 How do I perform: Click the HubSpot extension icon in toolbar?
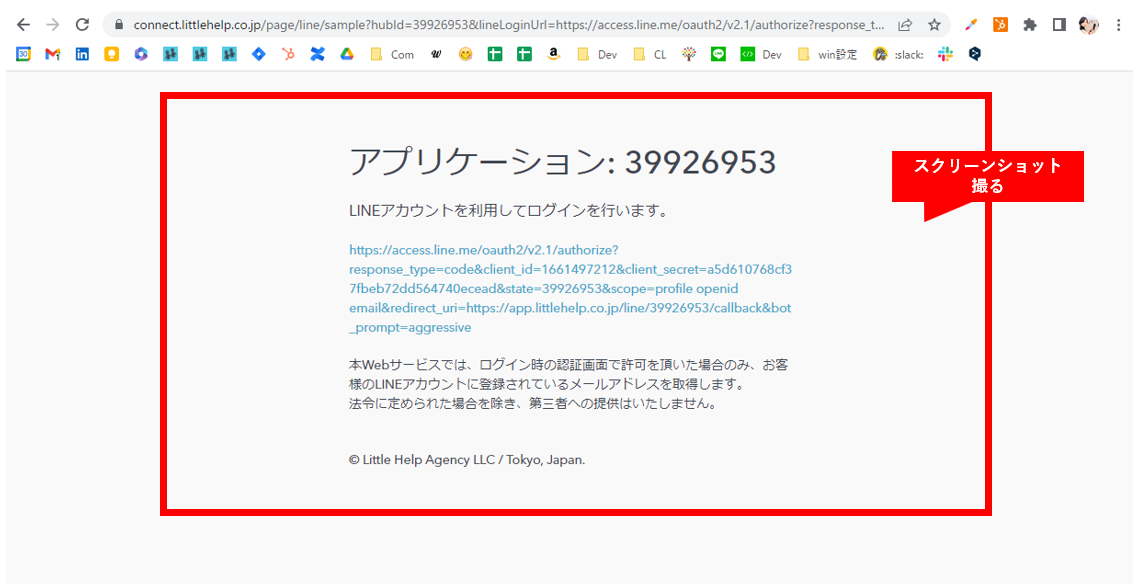pos(1000,25)
